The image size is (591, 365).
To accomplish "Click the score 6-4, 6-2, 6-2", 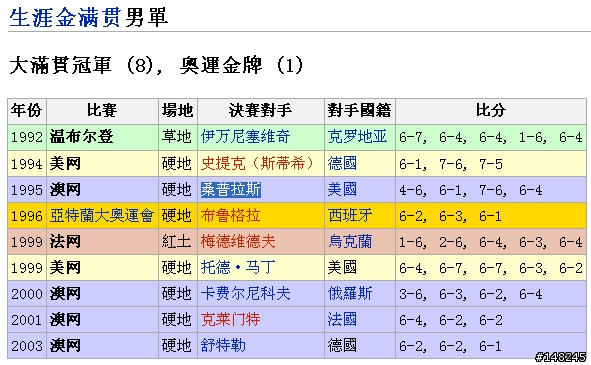I will coord(450,320).
